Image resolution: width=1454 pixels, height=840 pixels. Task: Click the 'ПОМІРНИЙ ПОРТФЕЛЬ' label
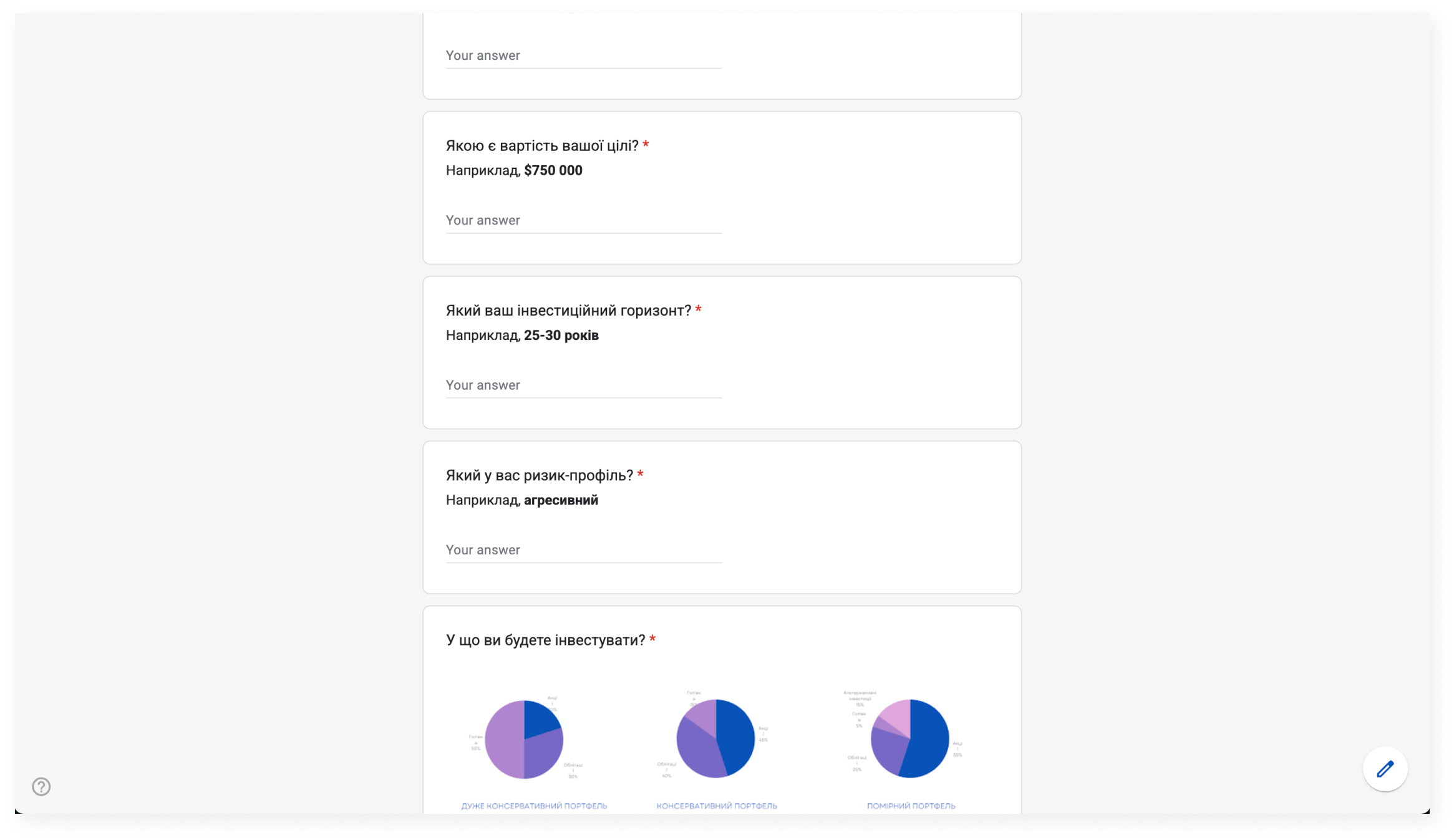(911, 806)
